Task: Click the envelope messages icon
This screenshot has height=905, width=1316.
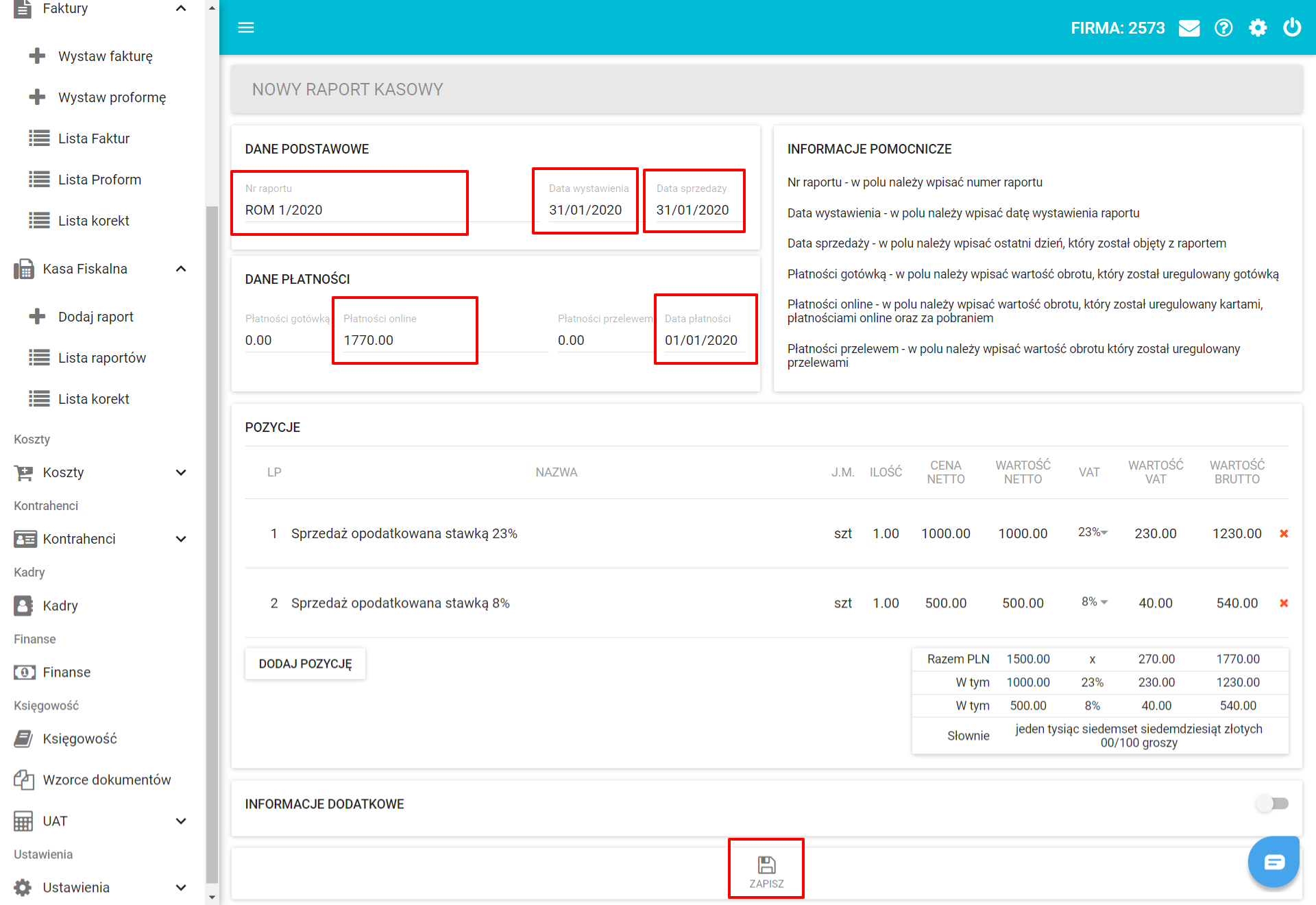Action: point(1189,28)
